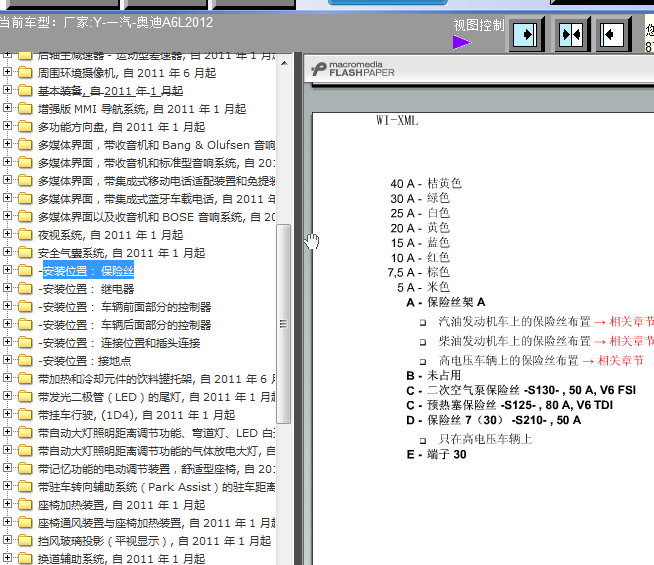
Task: Click folder icon for 多功能方向盘
Action: (25, 127)
